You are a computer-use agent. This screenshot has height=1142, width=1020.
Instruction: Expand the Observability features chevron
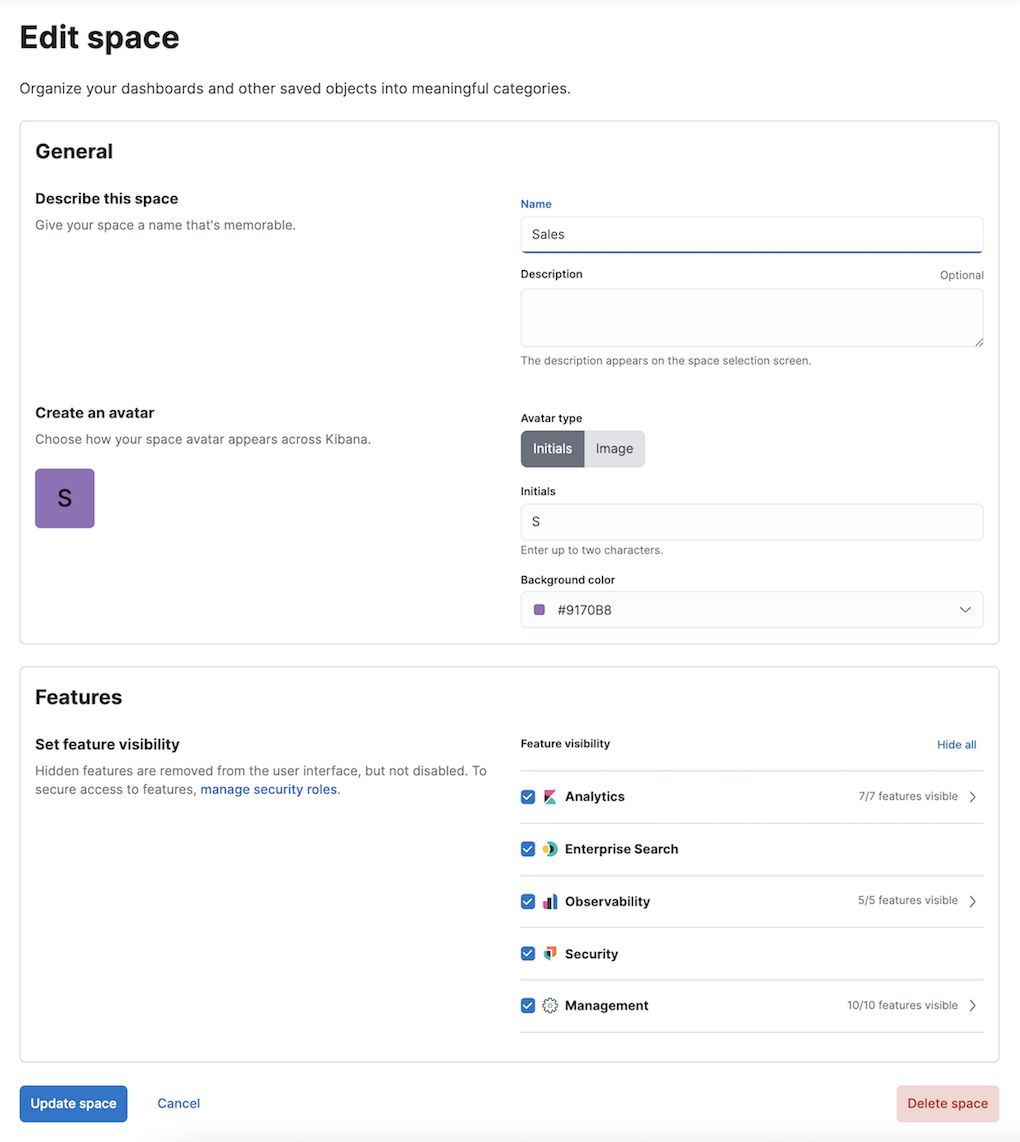point(973,901)
